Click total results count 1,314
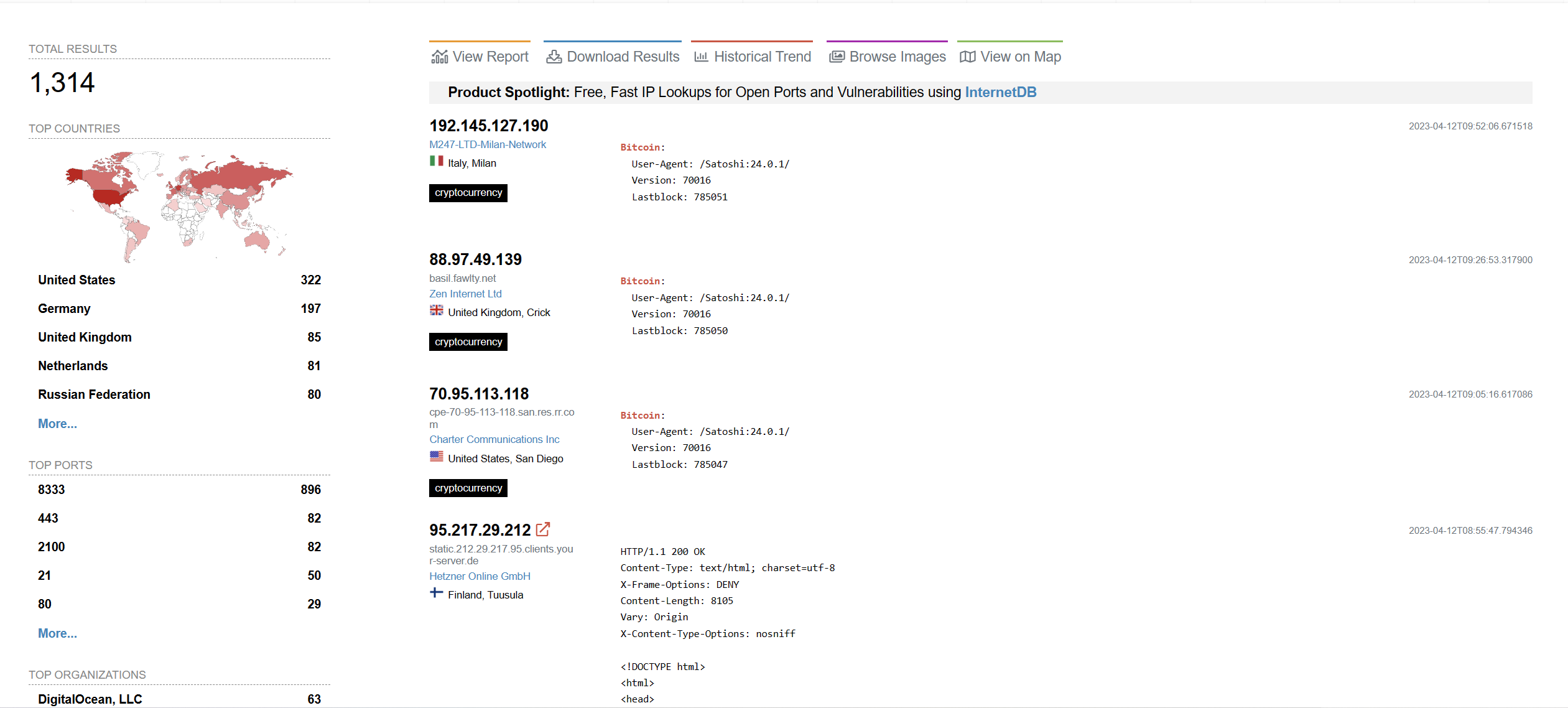1568x708 pixels. click(62, 83)
